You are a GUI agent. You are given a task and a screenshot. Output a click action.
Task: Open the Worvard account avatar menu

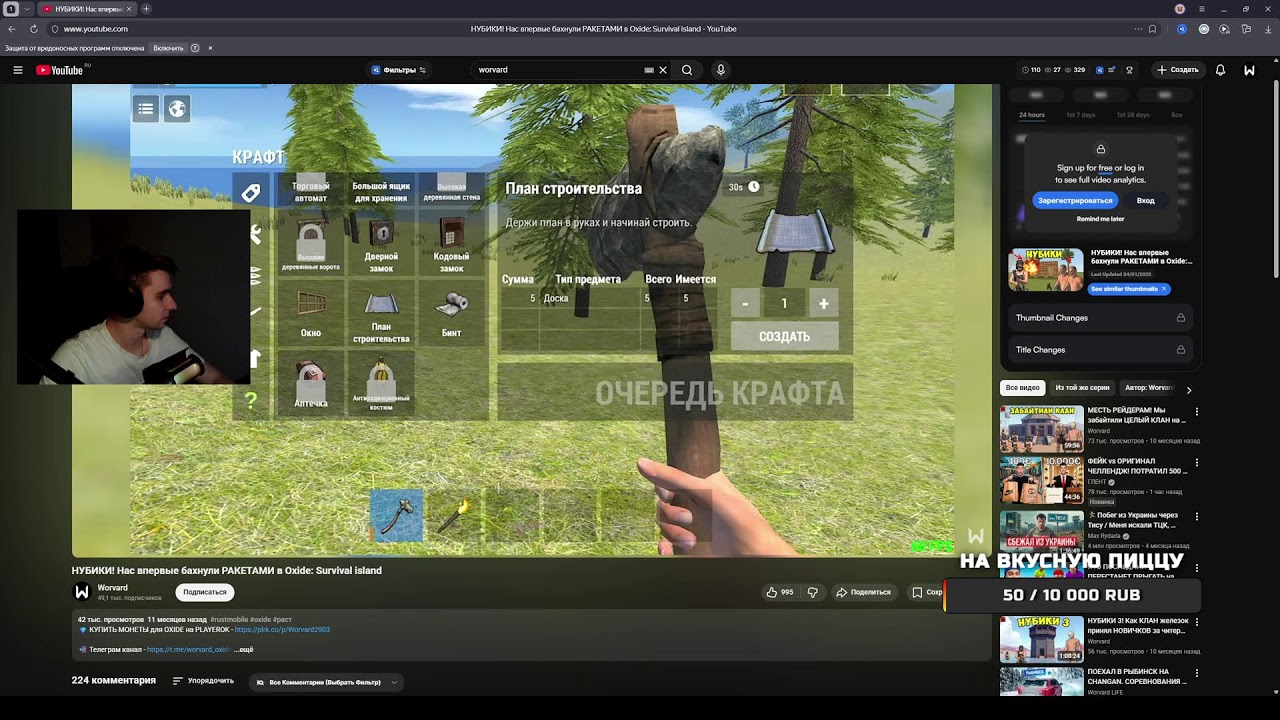tap(1249, 70)
